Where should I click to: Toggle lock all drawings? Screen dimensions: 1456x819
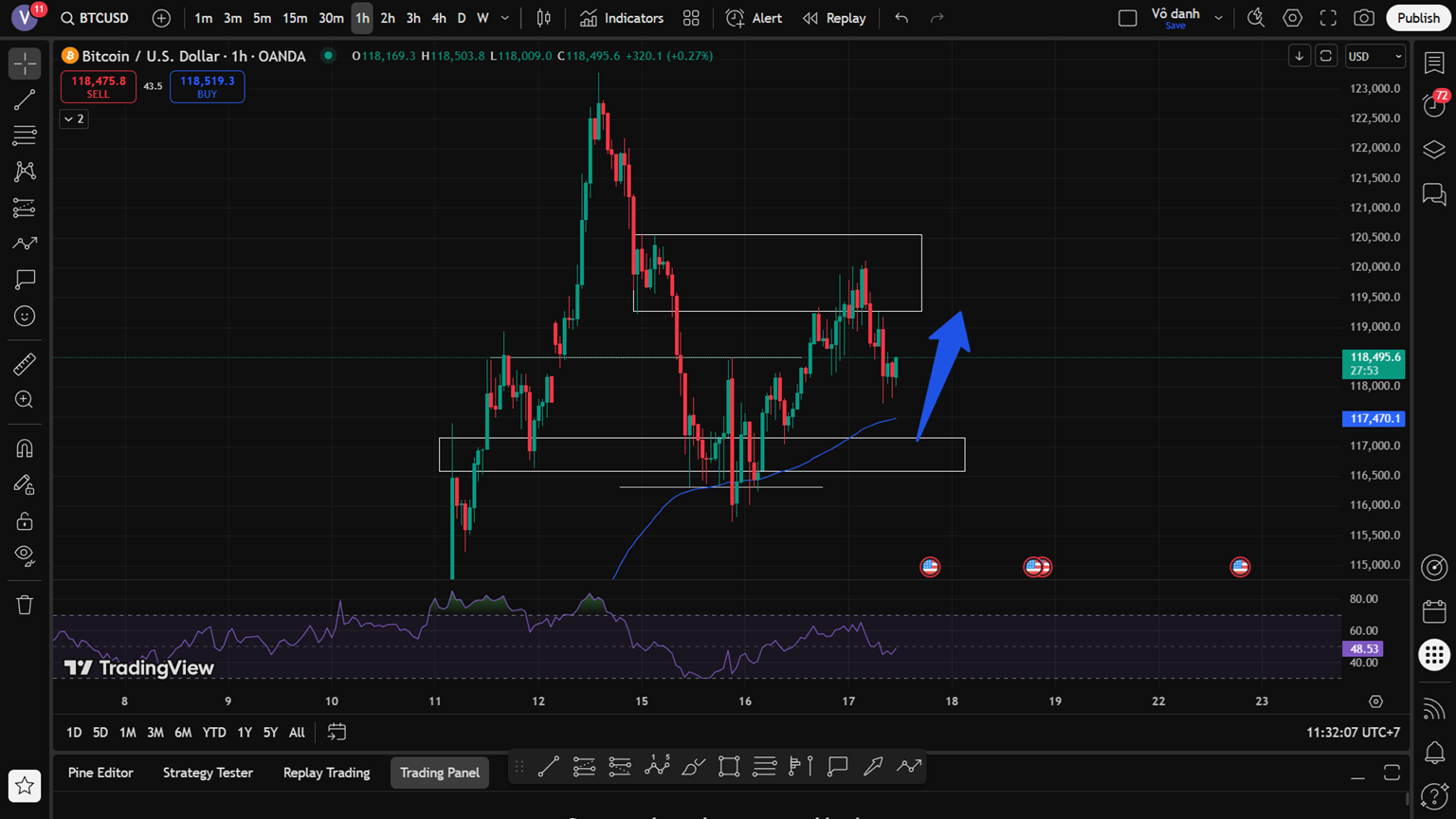click(x=25, y=520)
